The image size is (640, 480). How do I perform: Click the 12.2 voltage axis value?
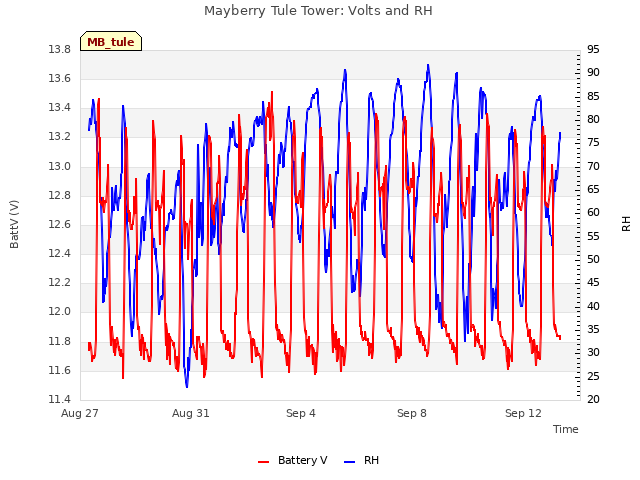pyautogui.click(x=60, y=282)
